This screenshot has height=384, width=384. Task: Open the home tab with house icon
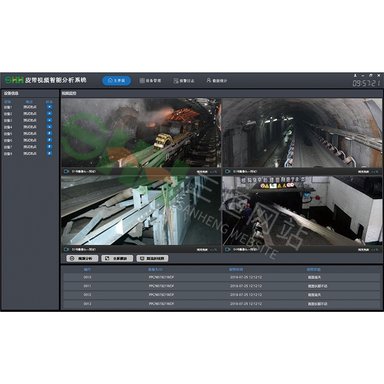tap(116, 81)
